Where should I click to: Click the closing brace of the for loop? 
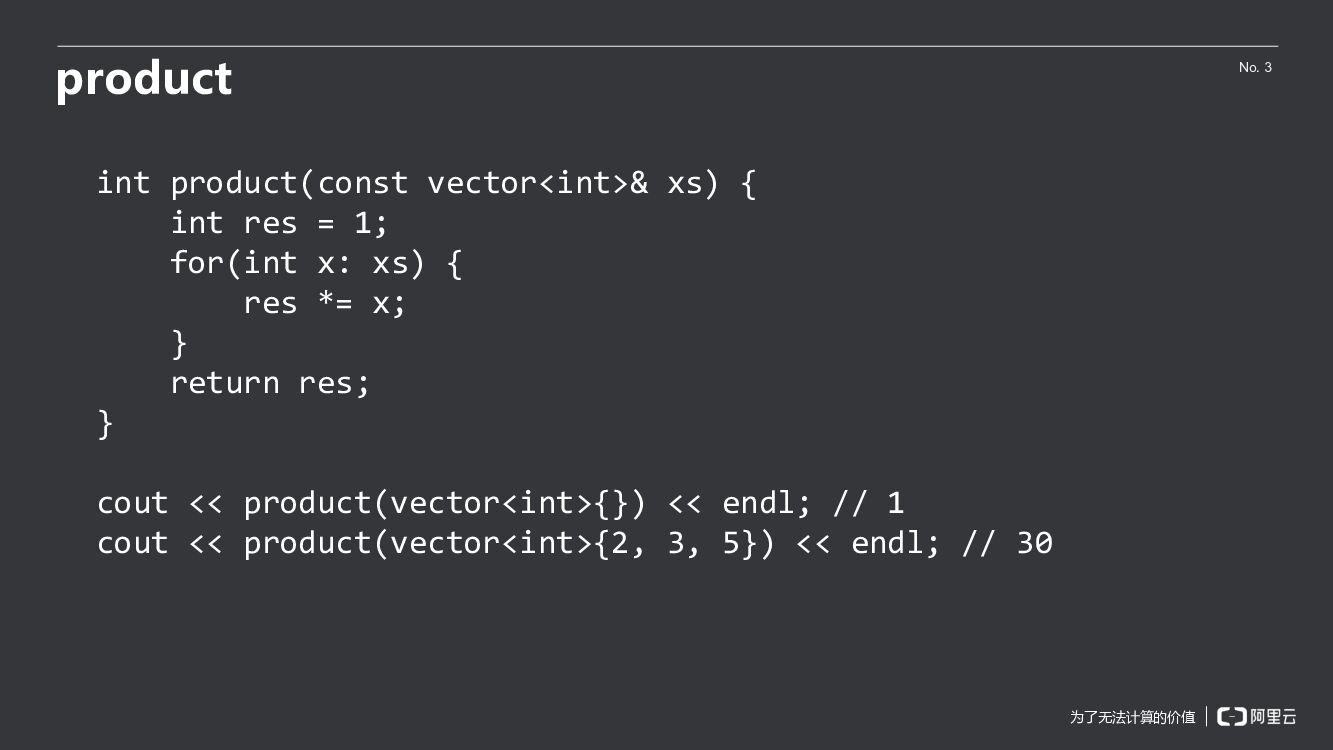180,343
